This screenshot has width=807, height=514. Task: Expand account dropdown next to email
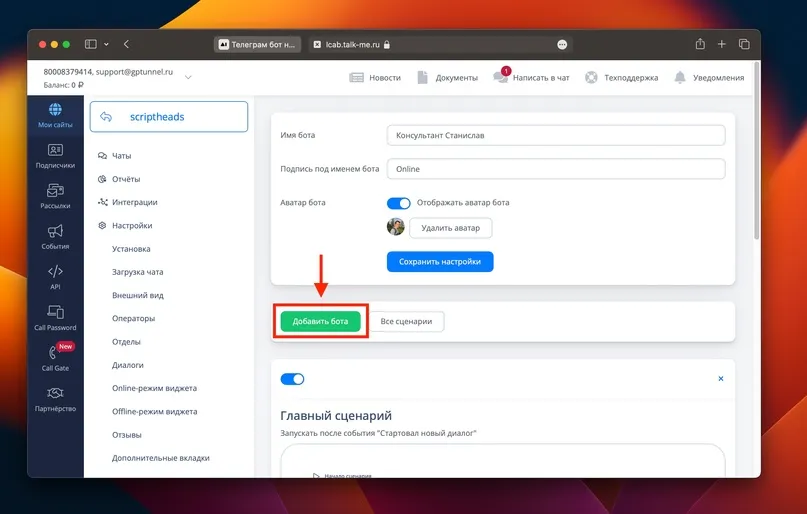click(188, 77)
